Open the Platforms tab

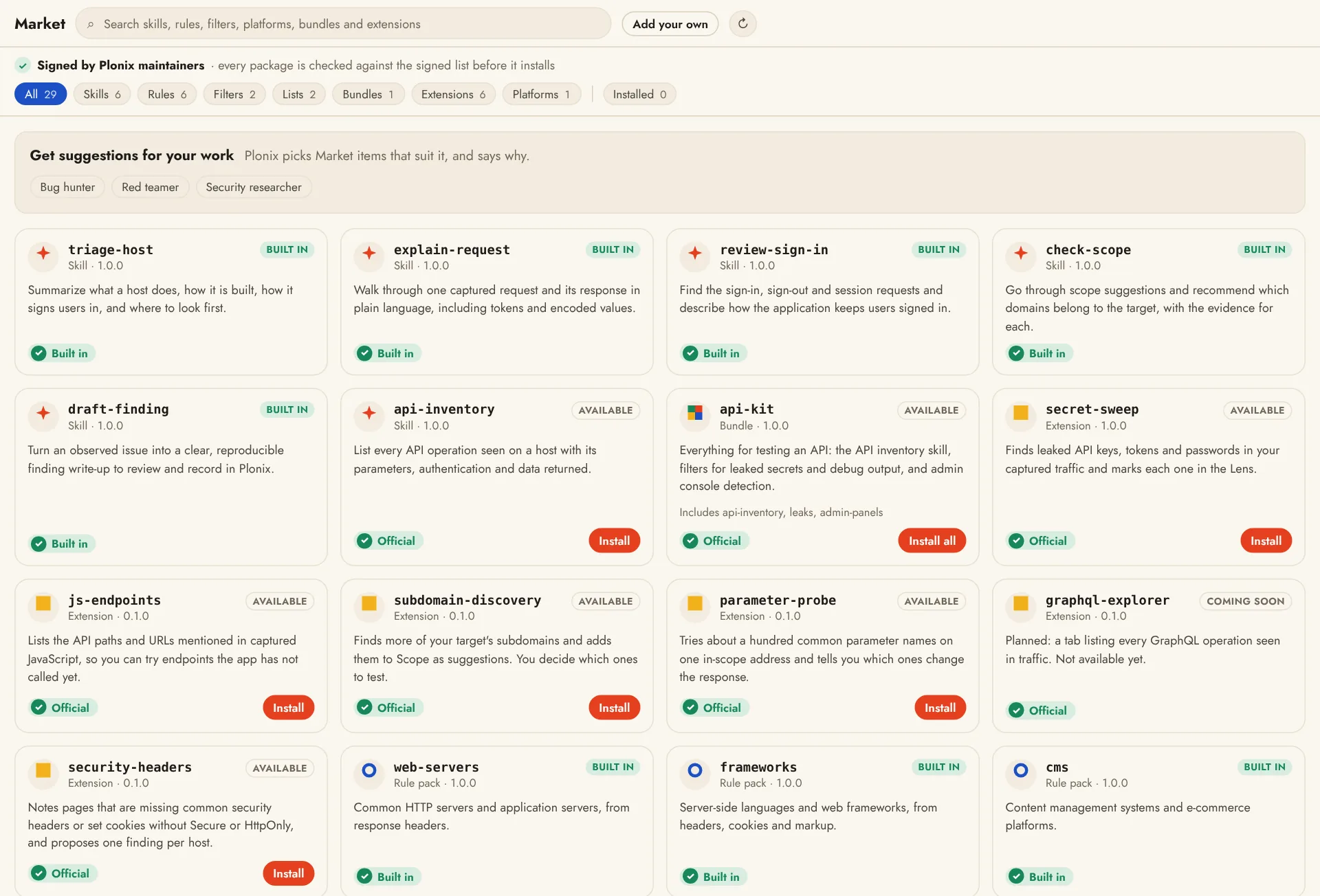click(x=541, y=94)
